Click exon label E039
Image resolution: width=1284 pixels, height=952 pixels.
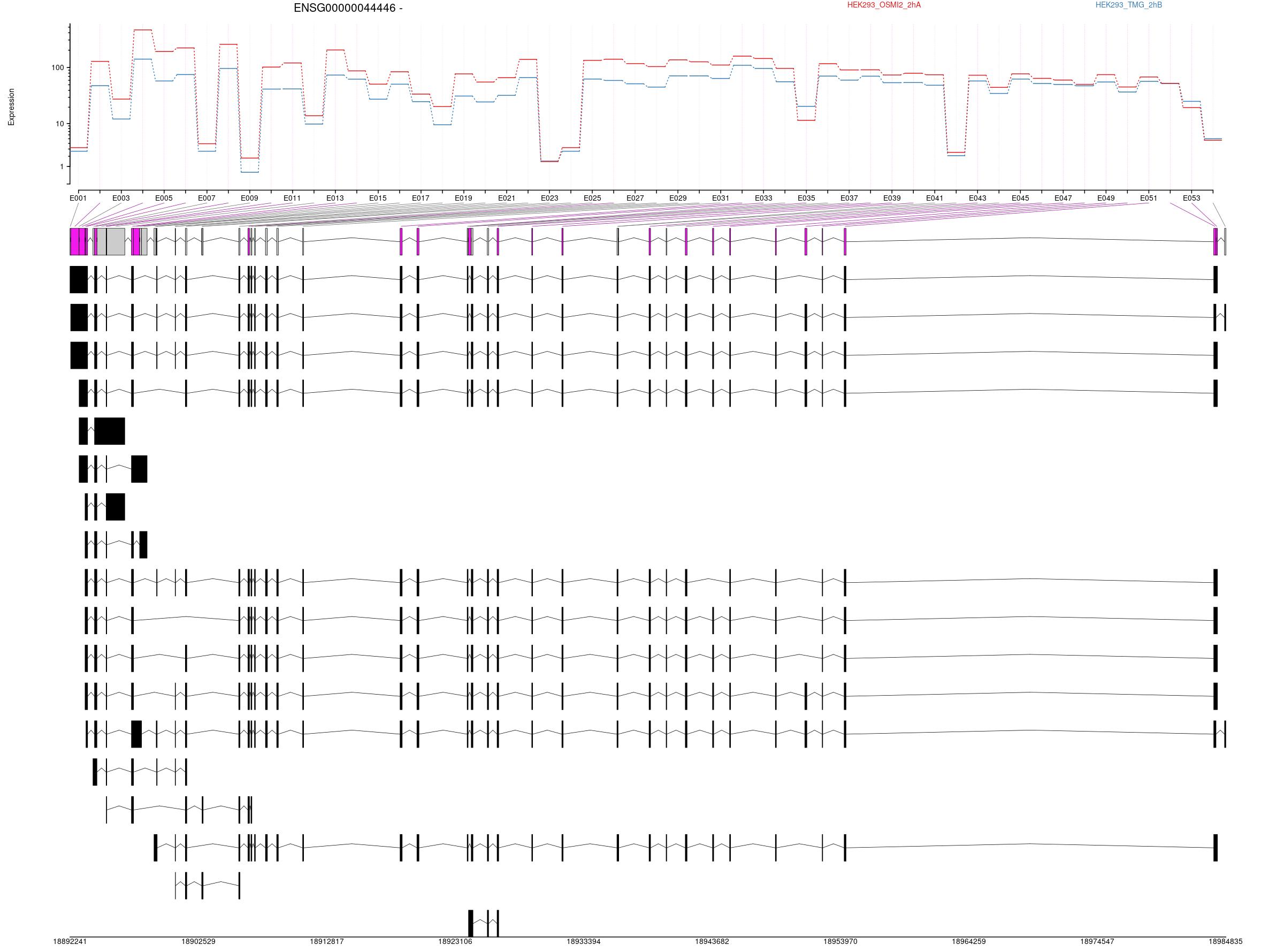892,198
